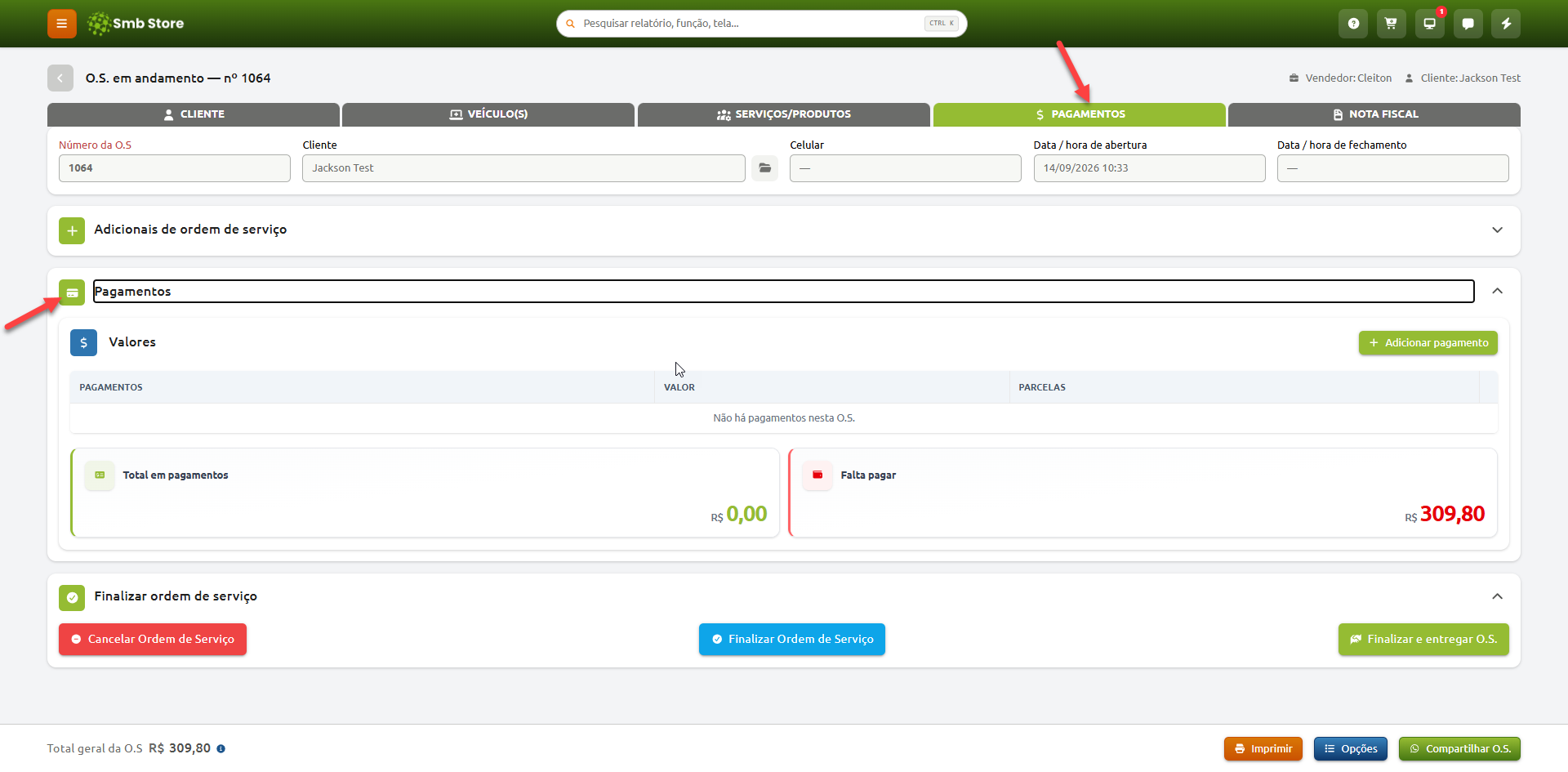Click Adicionar pagamento button
This screenshot has width=1568, height=772.
[x=1428, y=343]
